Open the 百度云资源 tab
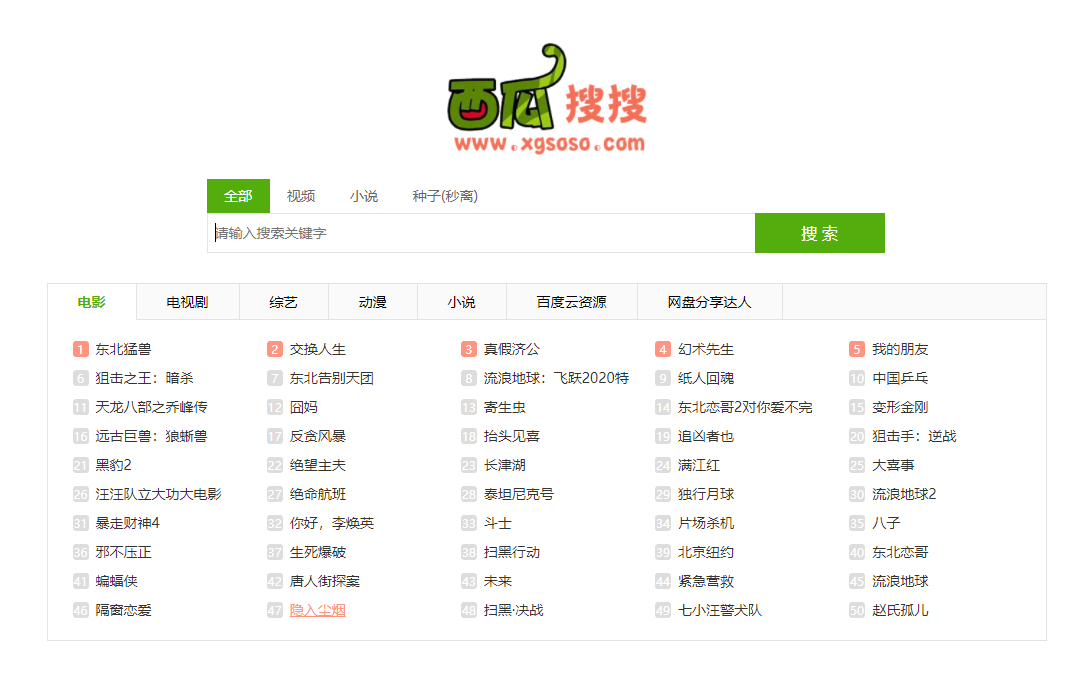Image resolution: width=1091 pixels, height=686 pixels. [x=572, y=300]
